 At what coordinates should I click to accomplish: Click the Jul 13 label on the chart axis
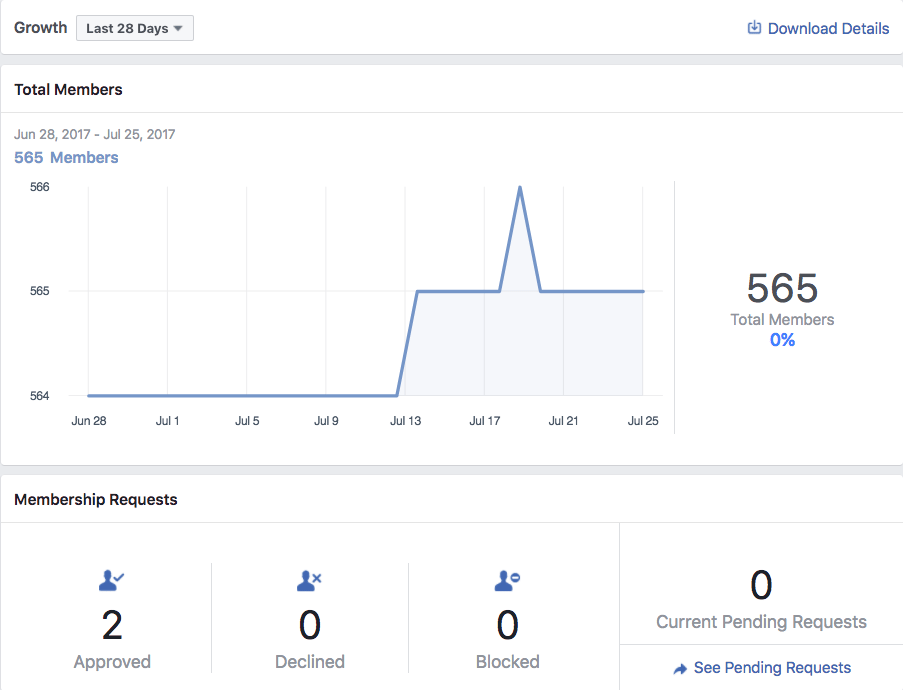pyautogui.click(x=405, y=421)
